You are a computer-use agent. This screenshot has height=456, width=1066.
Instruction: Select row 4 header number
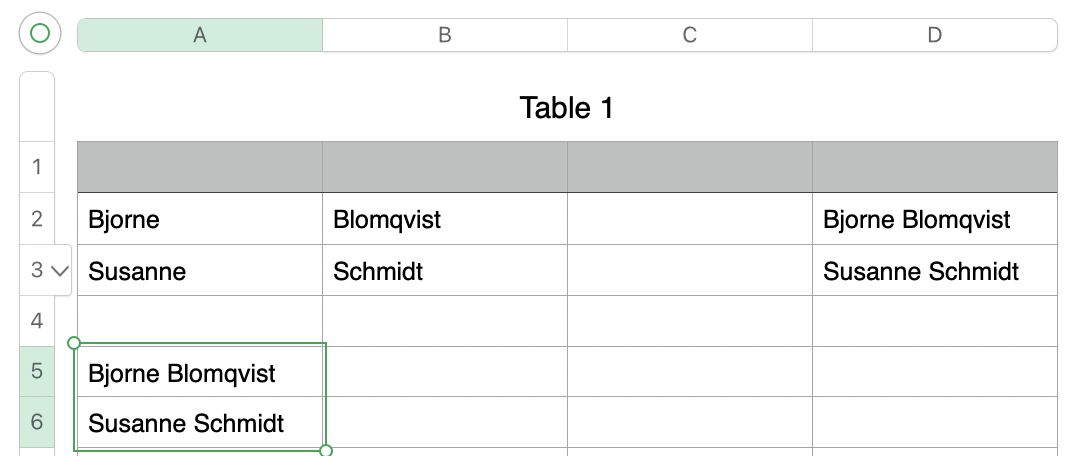(37, 321)
